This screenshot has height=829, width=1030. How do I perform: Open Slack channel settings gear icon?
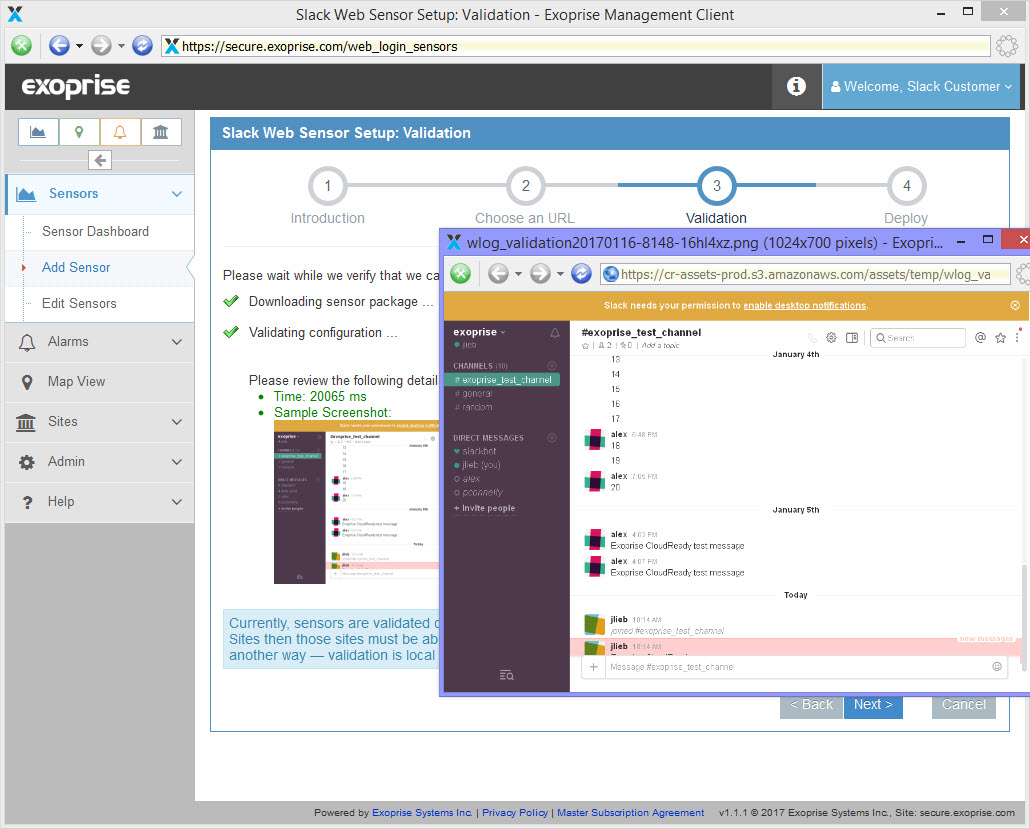(831, 338)
